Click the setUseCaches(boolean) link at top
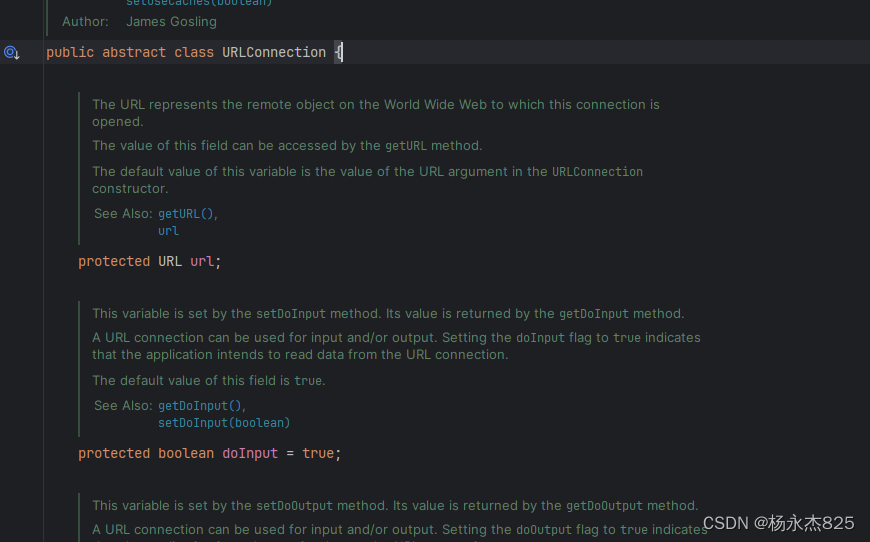The image size is (870, 542). pyautogui.click(x=199, y=3)
